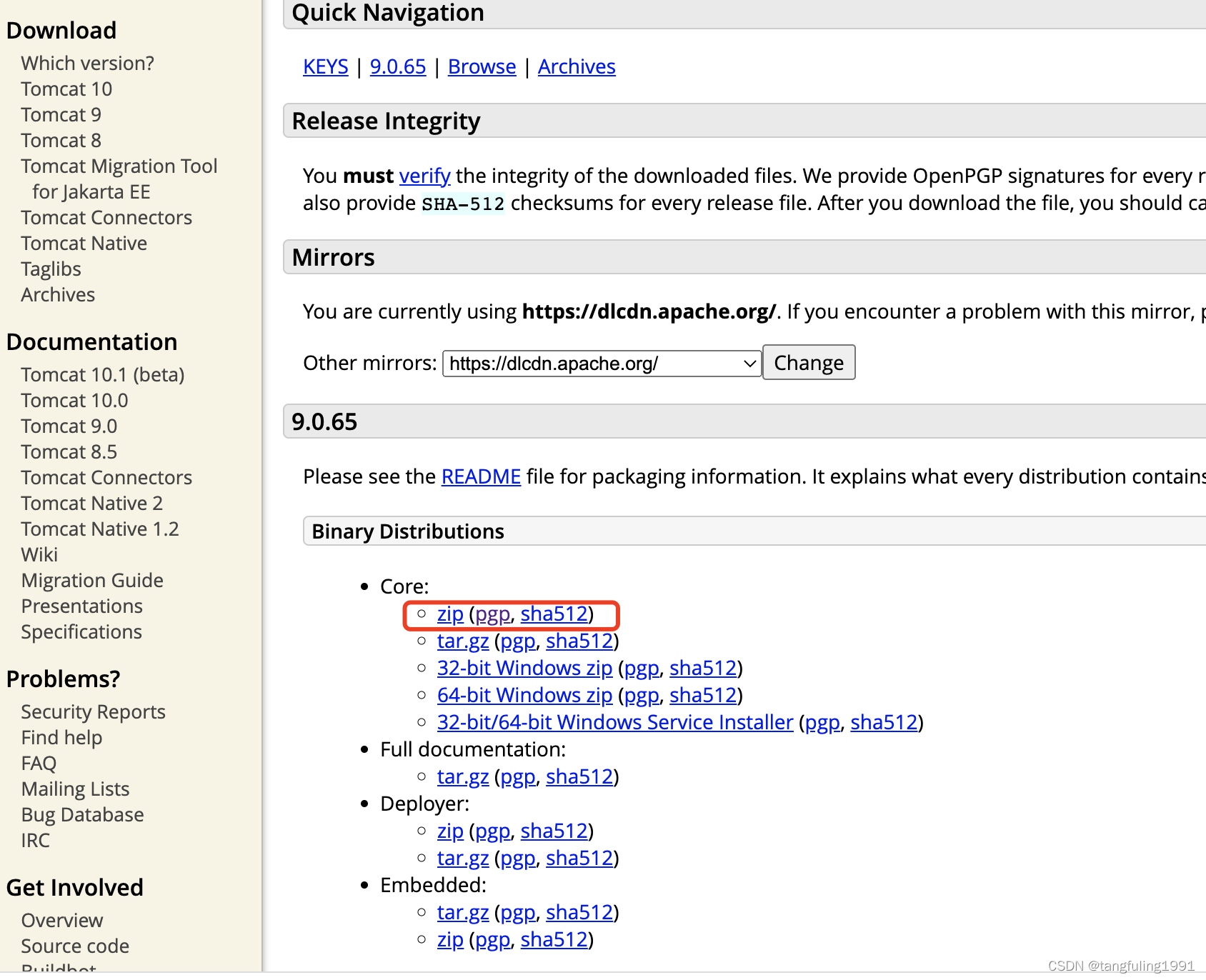1206x980 pixels.
Task: Go to Tomcat 8 download page
Action: click(x=61, y=141)
